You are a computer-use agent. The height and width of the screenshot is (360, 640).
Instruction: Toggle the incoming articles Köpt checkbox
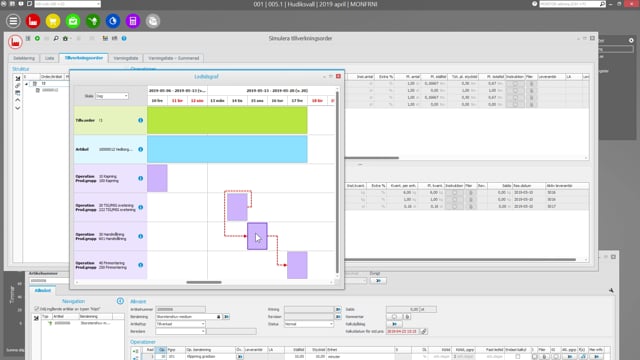(x=37, y=309)
